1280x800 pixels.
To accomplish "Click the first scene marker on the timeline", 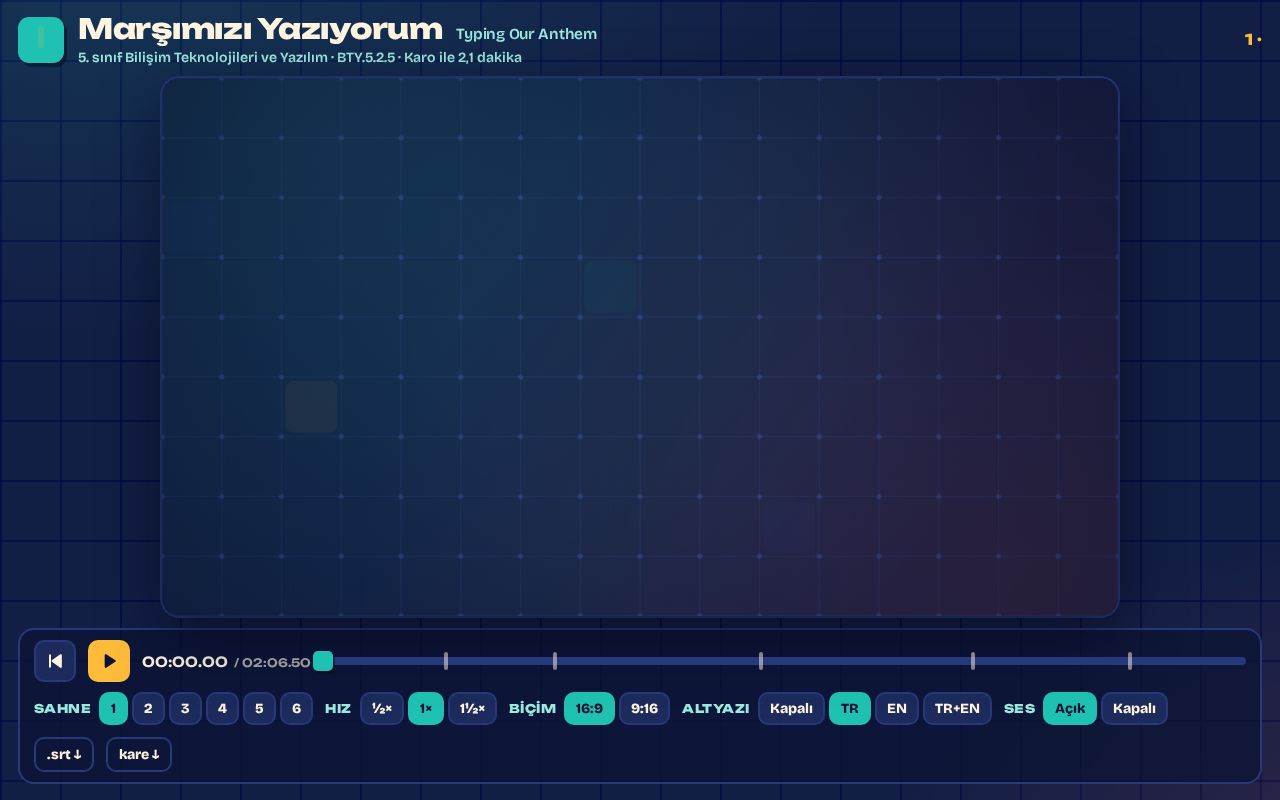I will (x=446, y=661).
